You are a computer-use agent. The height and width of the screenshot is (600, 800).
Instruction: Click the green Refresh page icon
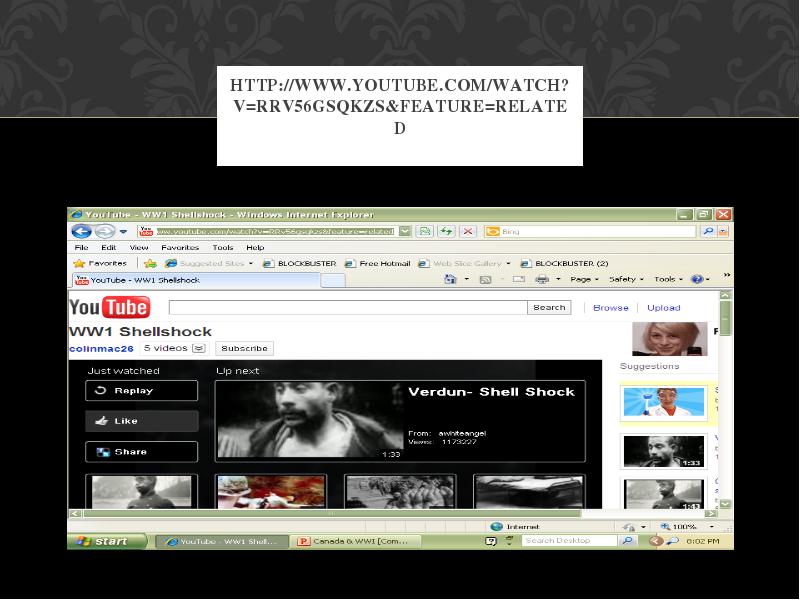point(446,232)
